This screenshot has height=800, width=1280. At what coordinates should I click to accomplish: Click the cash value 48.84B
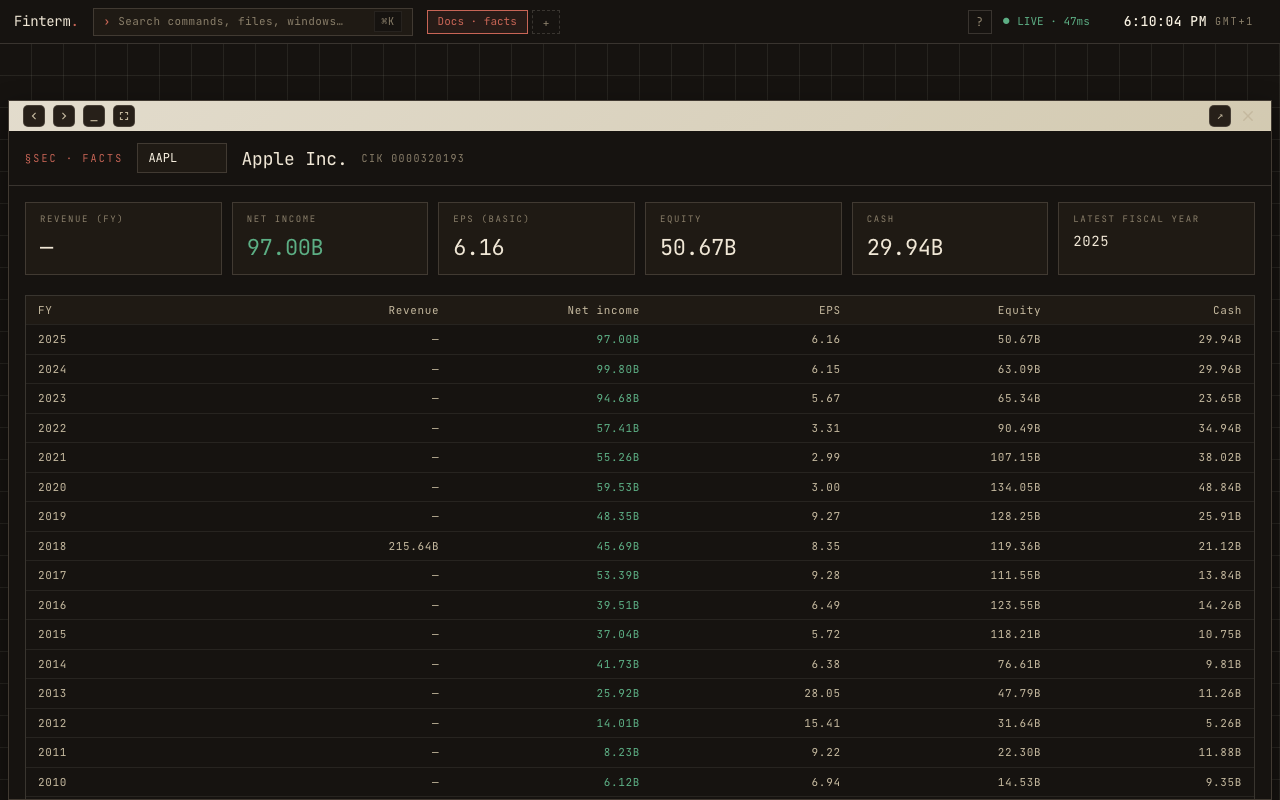coord(1220,488)
